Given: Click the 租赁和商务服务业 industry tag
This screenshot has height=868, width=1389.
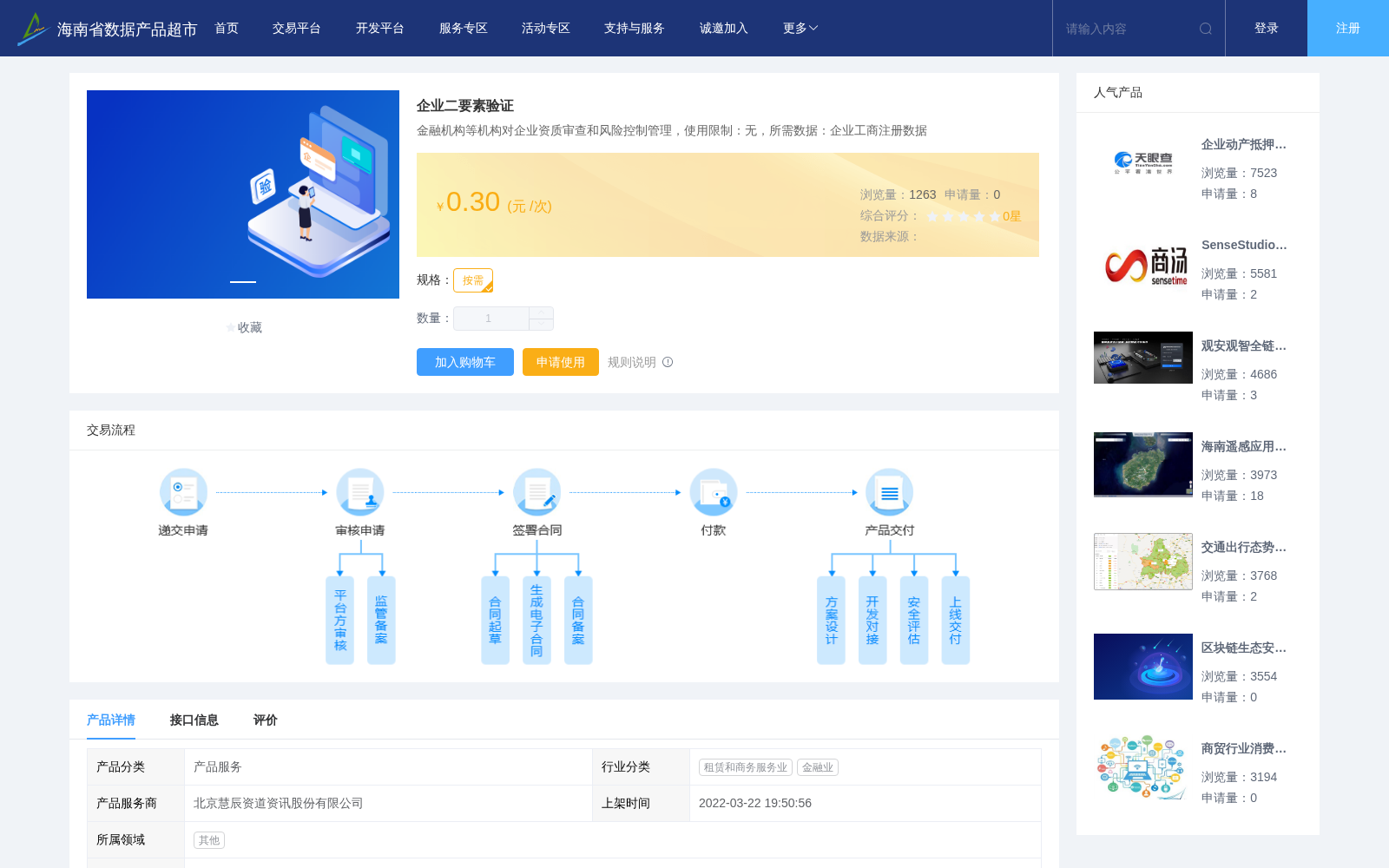Looking at the screenshot, I should point(746,767).
